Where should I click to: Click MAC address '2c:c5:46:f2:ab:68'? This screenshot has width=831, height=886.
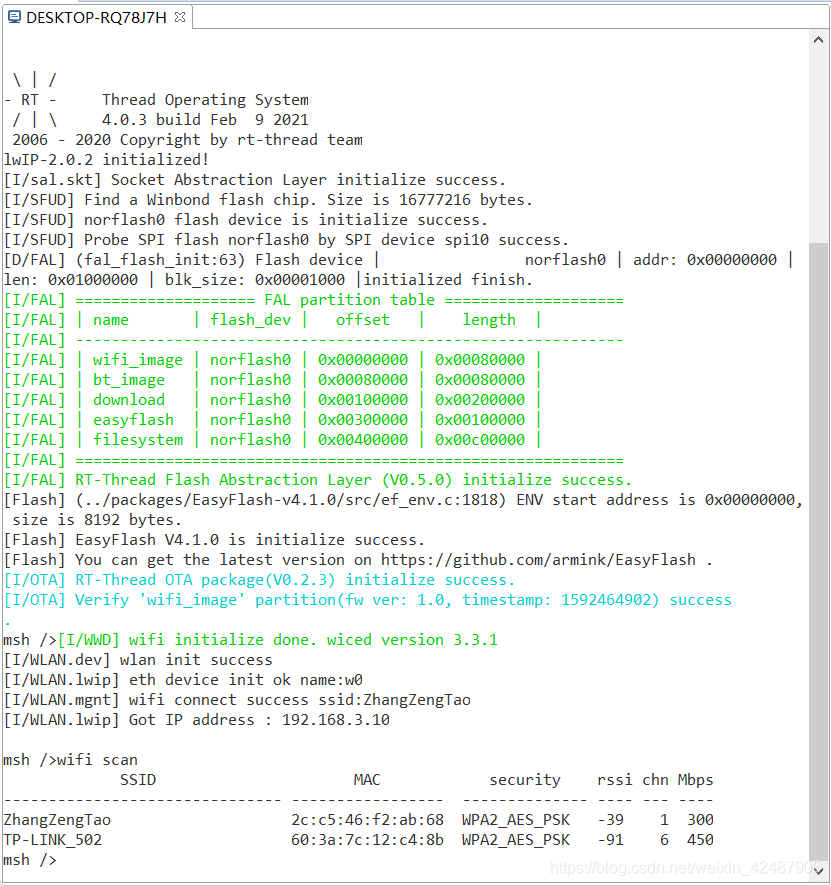pyautogui.click(x=367, y=820)
